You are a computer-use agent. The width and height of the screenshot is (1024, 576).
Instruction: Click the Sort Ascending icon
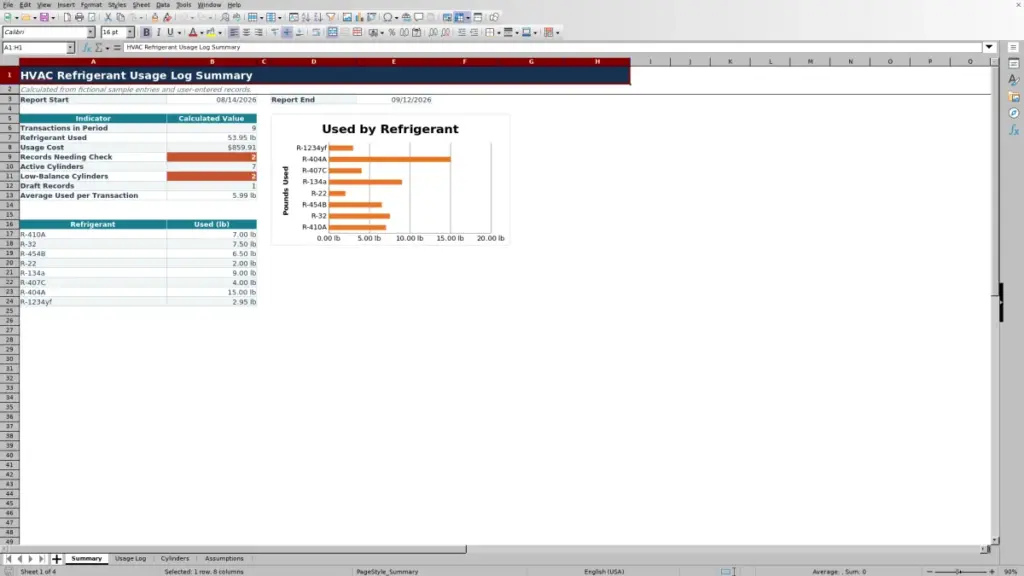306,17
